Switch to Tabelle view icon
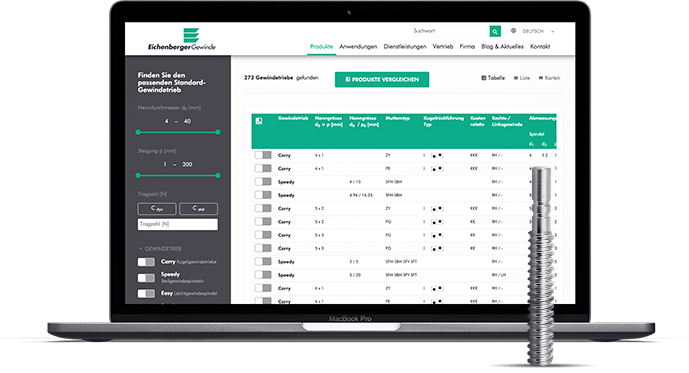 click(x=483, y=78)
